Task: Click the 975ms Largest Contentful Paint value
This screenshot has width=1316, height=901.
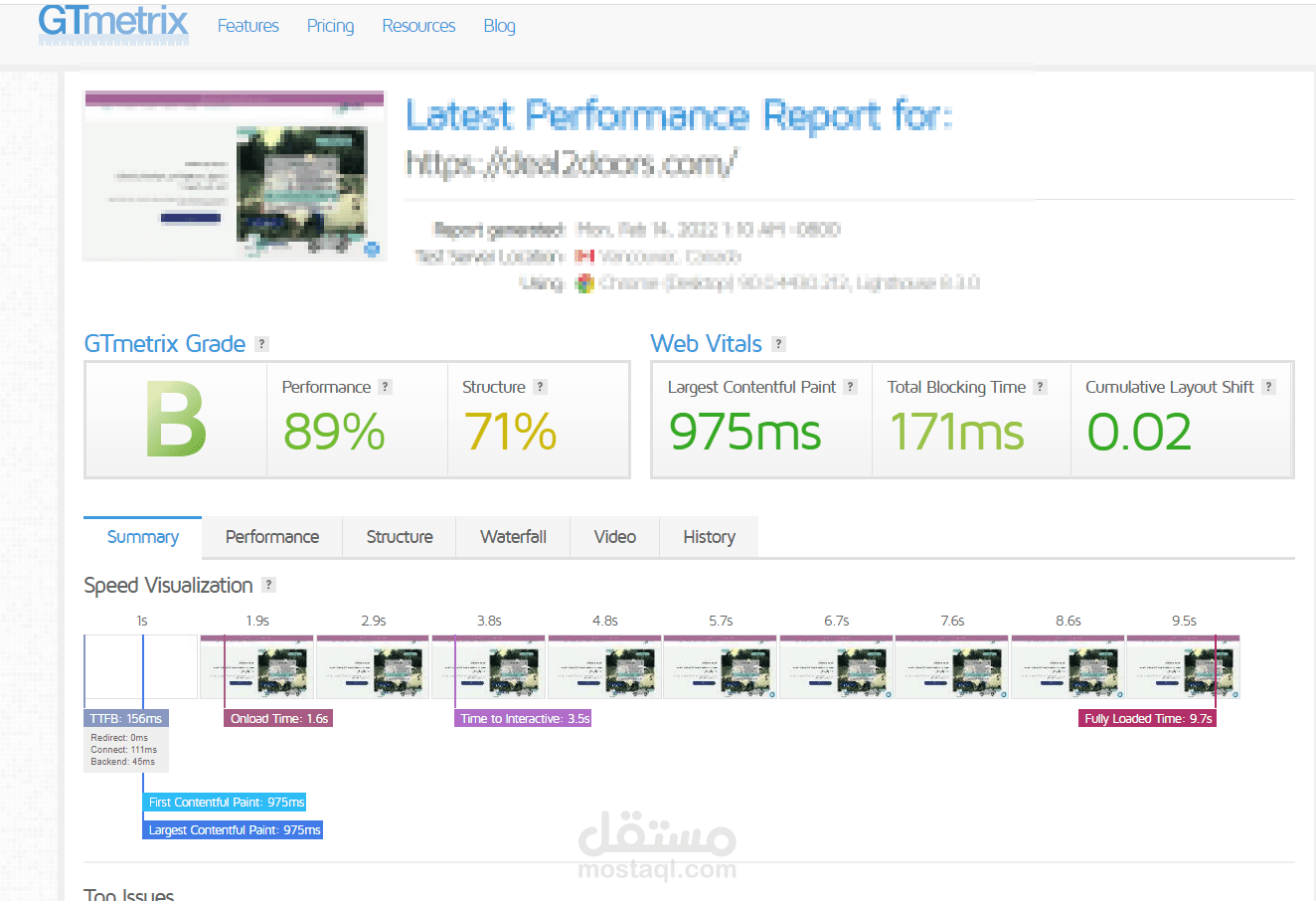Action: [745, 432]
